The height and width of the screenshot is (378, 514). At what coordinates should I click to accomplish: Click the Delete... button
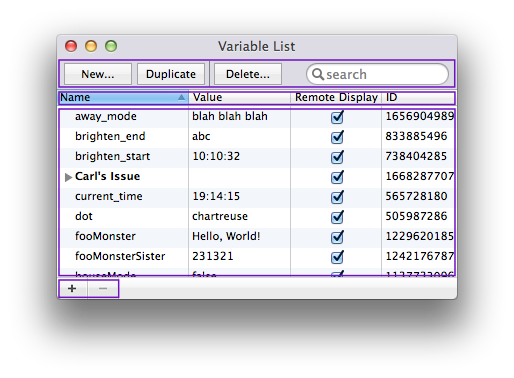coord(248,74)
